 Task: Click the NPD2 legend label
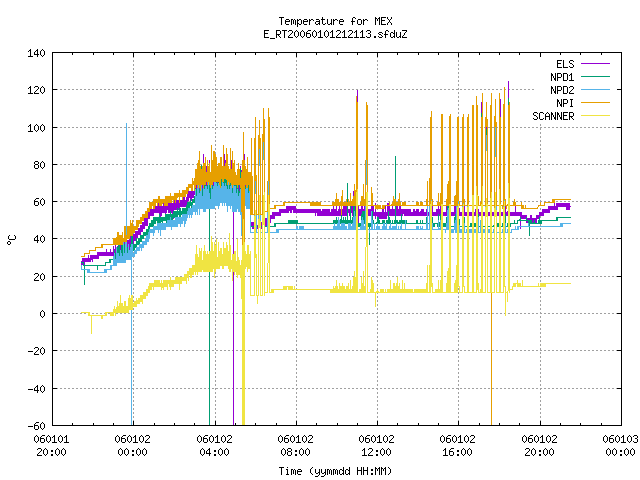tap(562, 90)
